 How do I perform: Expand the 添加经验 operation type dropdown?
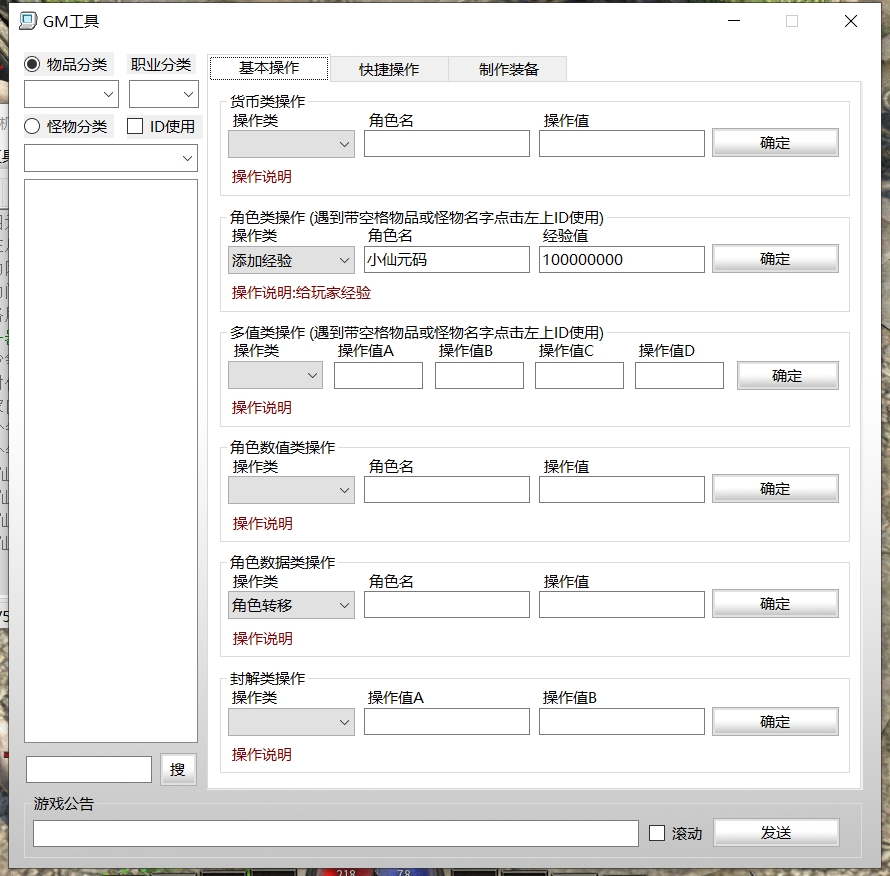pyautogui.click(x=291, y=260)
